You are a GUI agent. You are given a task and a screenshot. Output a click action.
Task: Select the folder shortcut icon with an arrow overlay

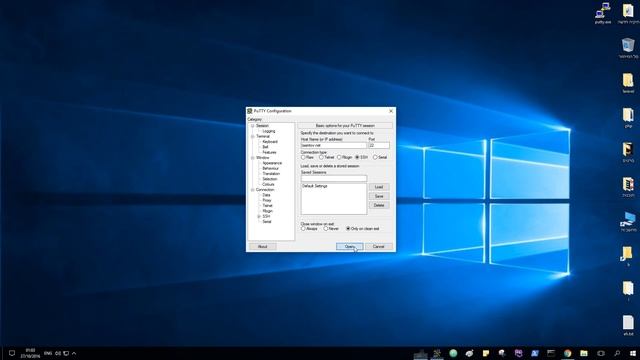627,256
